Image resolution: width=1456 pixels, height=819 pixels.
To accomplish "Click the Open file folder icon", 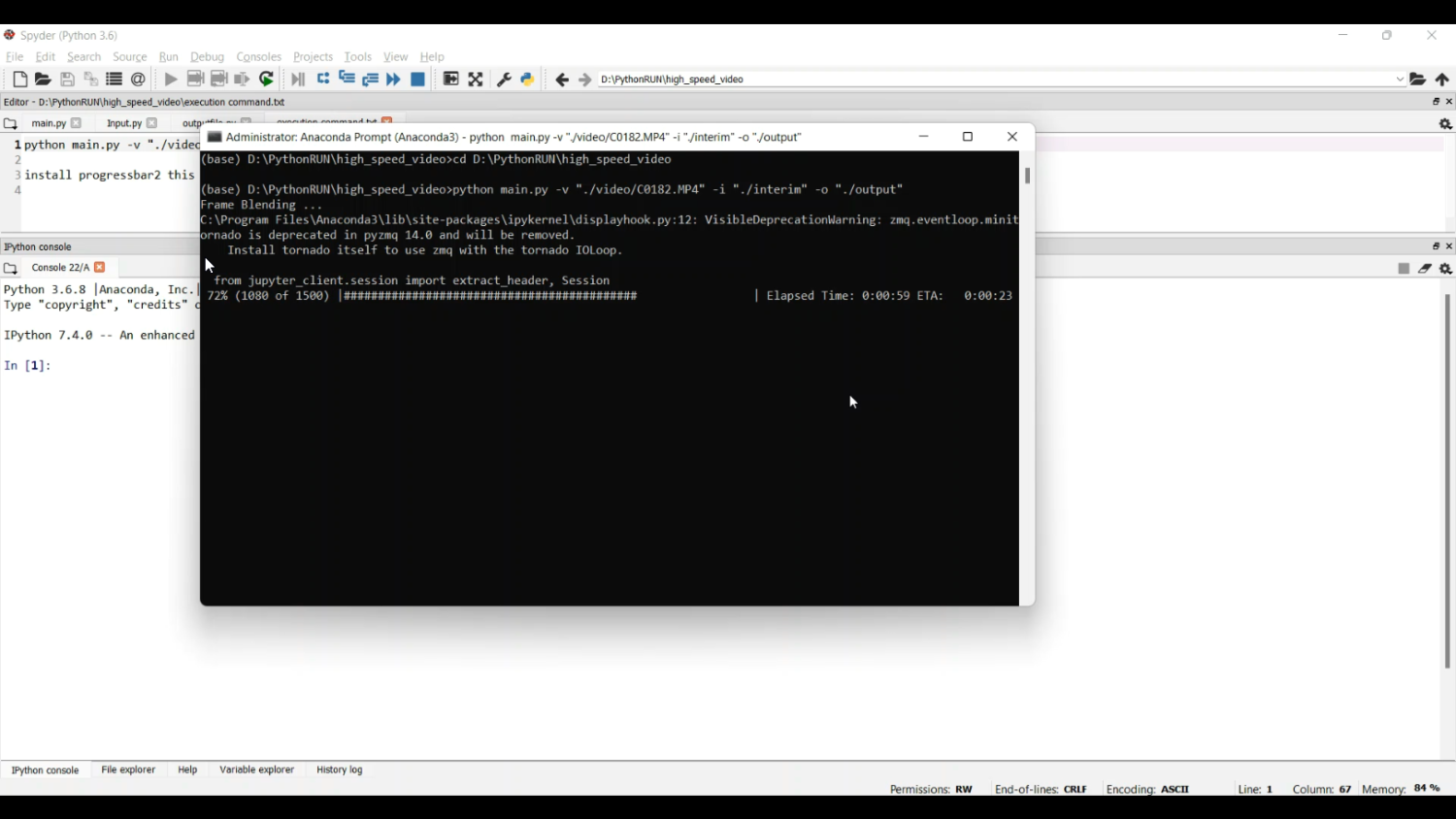I will tap(43, 80).
